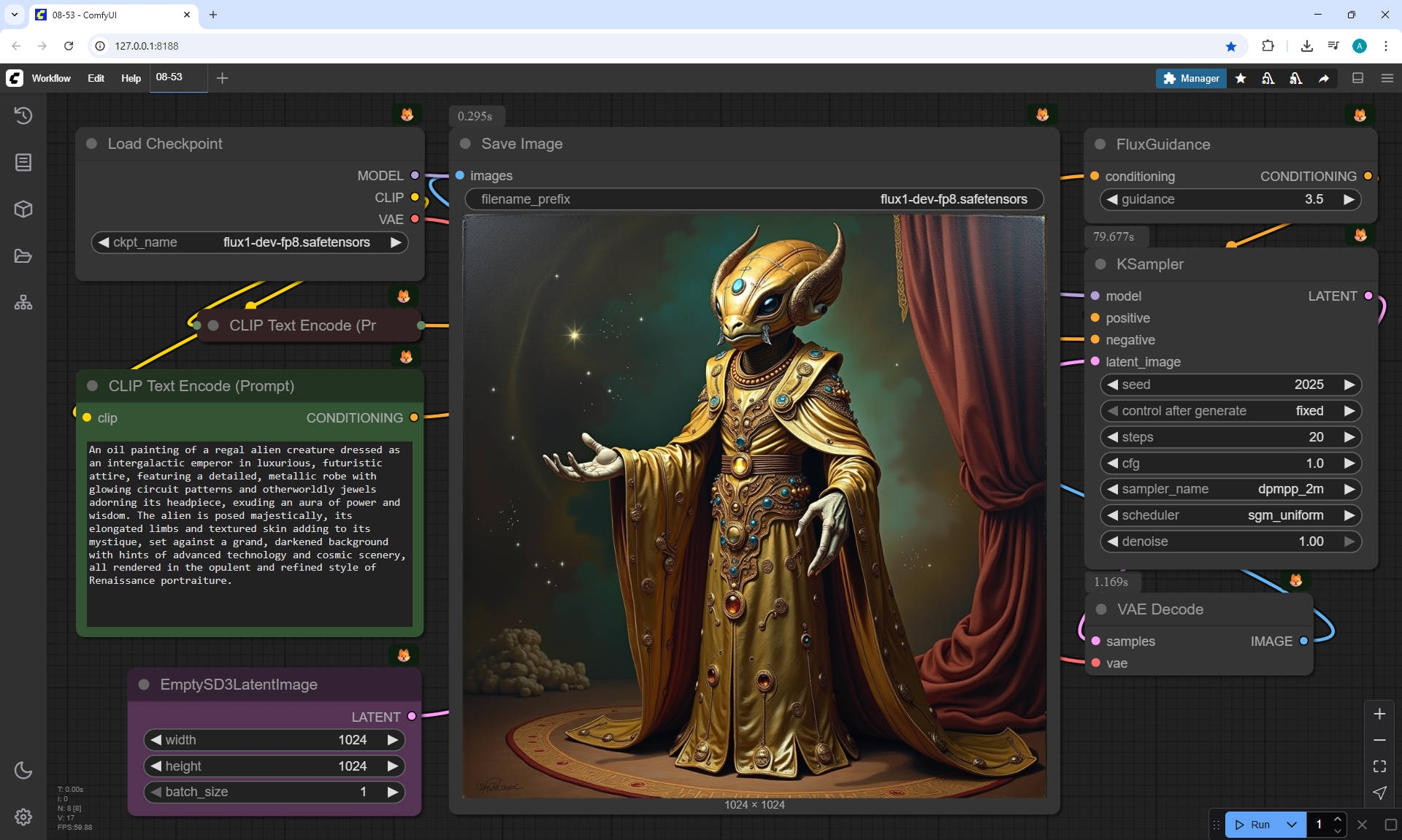Screen dimensions: 1402x840
Task: Click fit view icon on canvas controls
Action: [1379, 766]
